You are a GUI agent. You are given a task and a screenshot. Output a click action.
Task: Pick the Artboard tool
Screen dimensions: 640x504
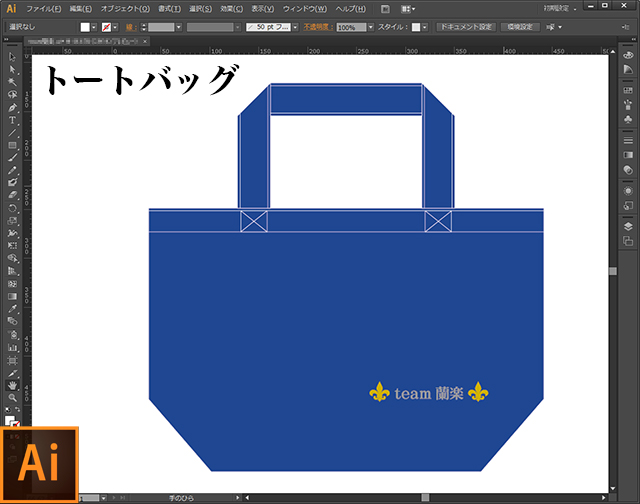[x=12, y=360]
